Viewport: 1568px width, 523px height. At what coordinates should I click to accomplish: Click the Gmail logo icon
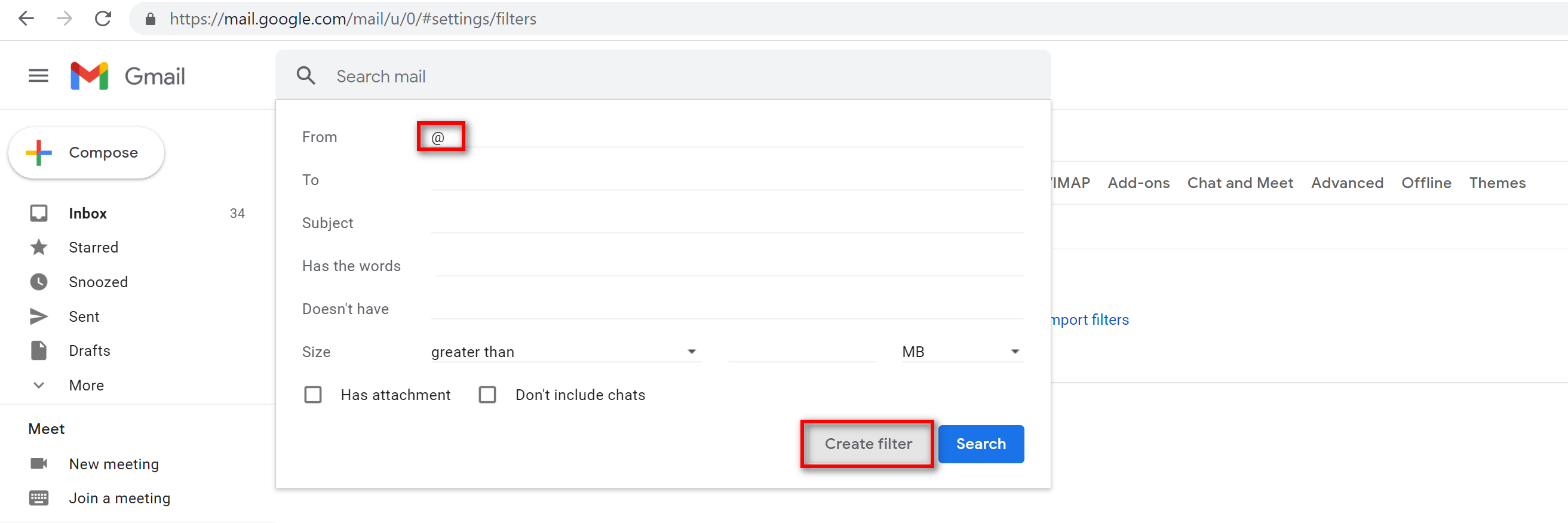tap(90, 76)
